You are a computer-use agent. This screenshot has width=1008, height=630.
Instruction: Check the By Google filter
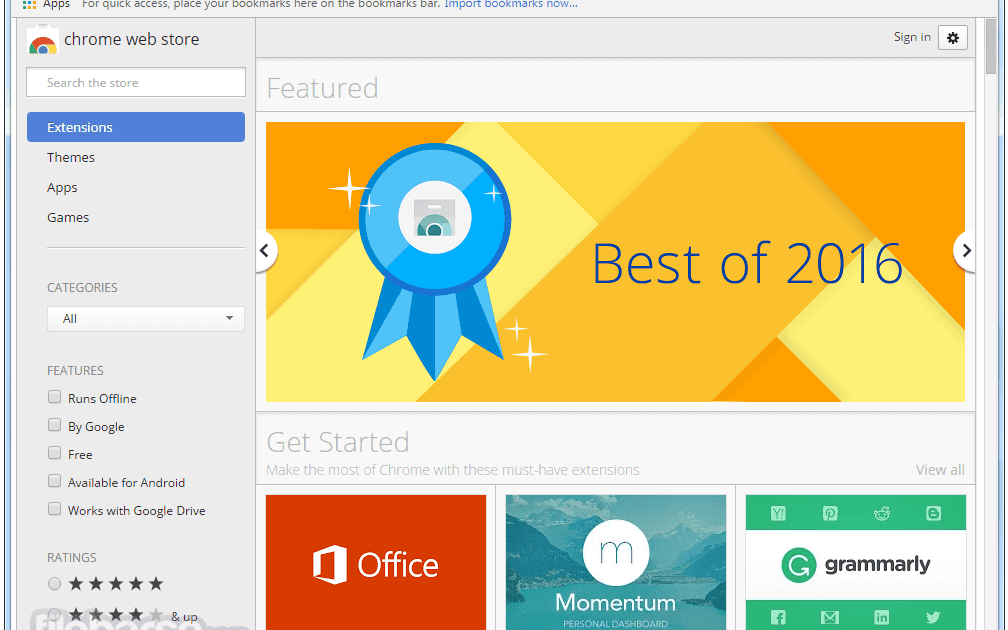[x=55, y=425]
